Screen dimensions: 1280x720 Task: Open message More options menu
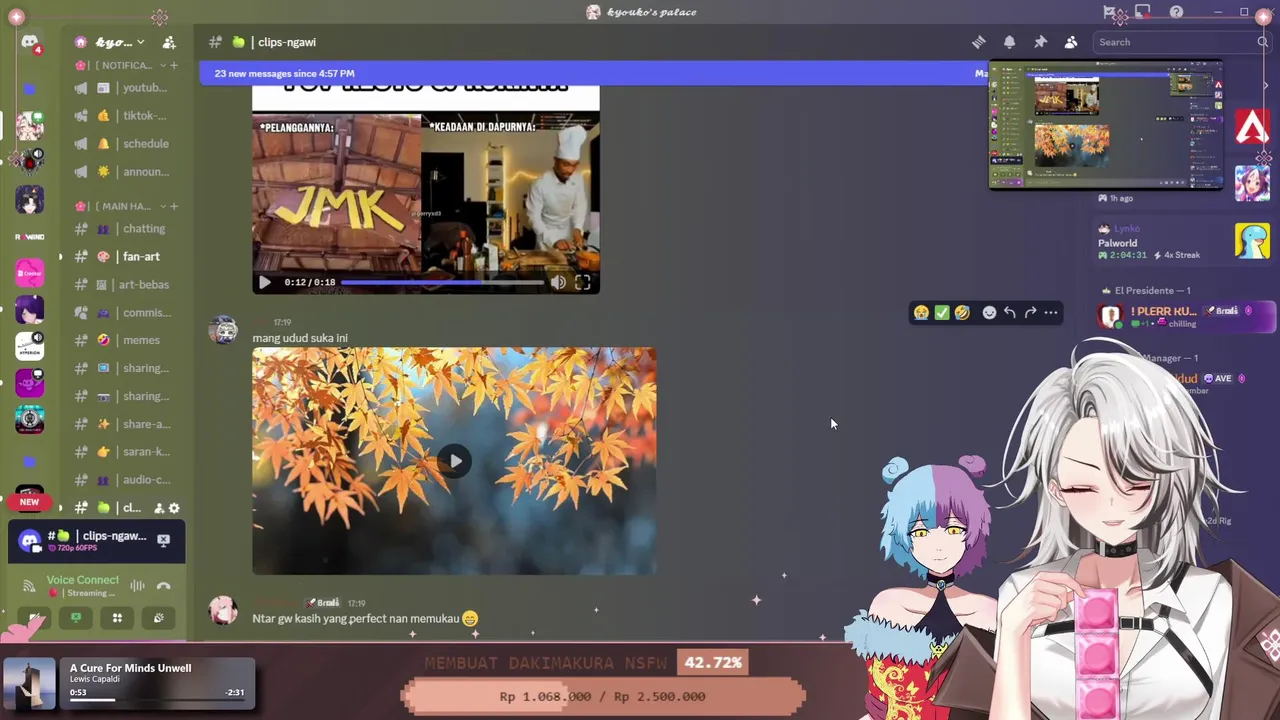pyautogui.click(x=1051, y=313)
